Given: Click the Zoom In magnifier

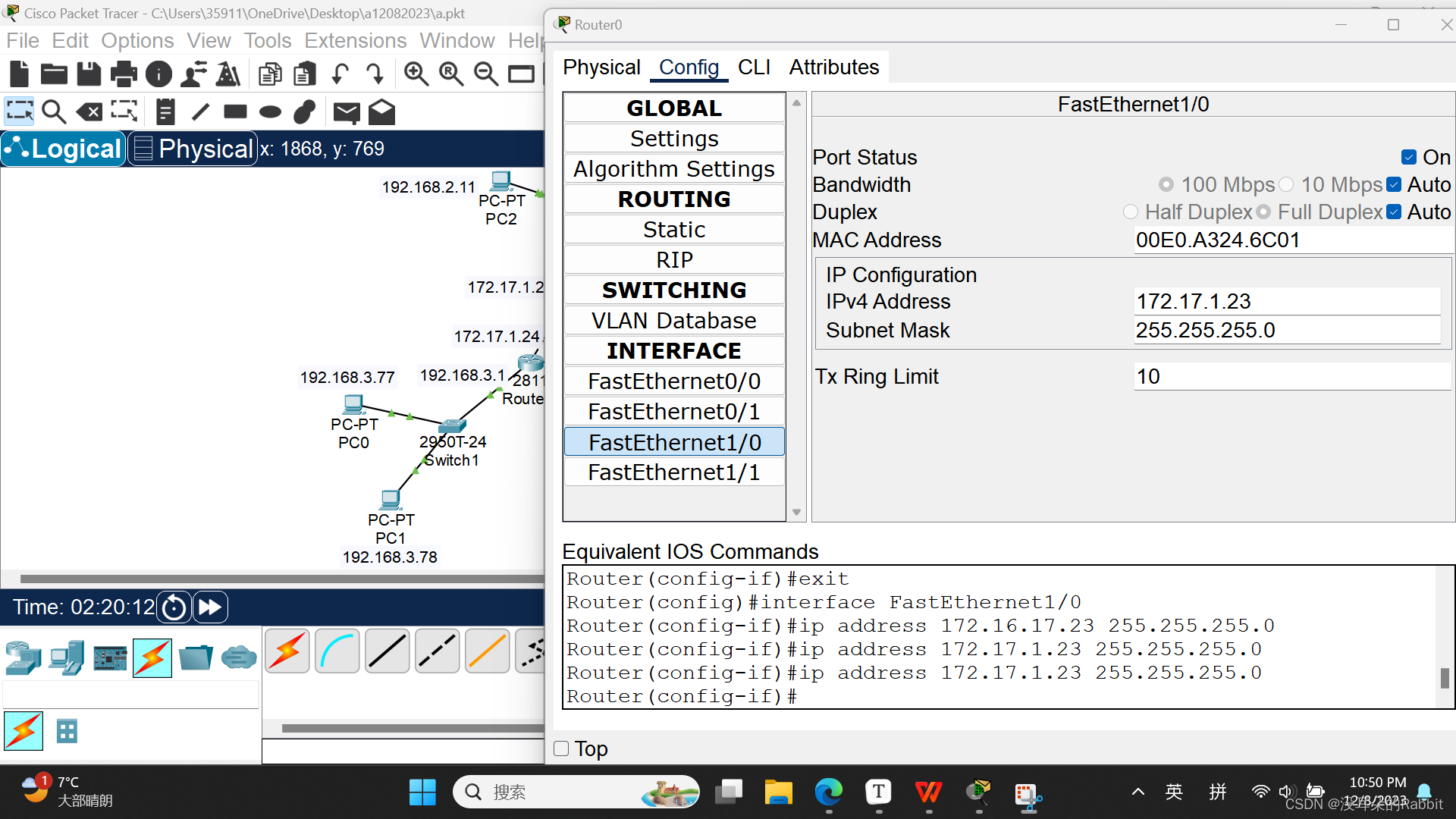Looking at the screenshot, I should [416, 74].
